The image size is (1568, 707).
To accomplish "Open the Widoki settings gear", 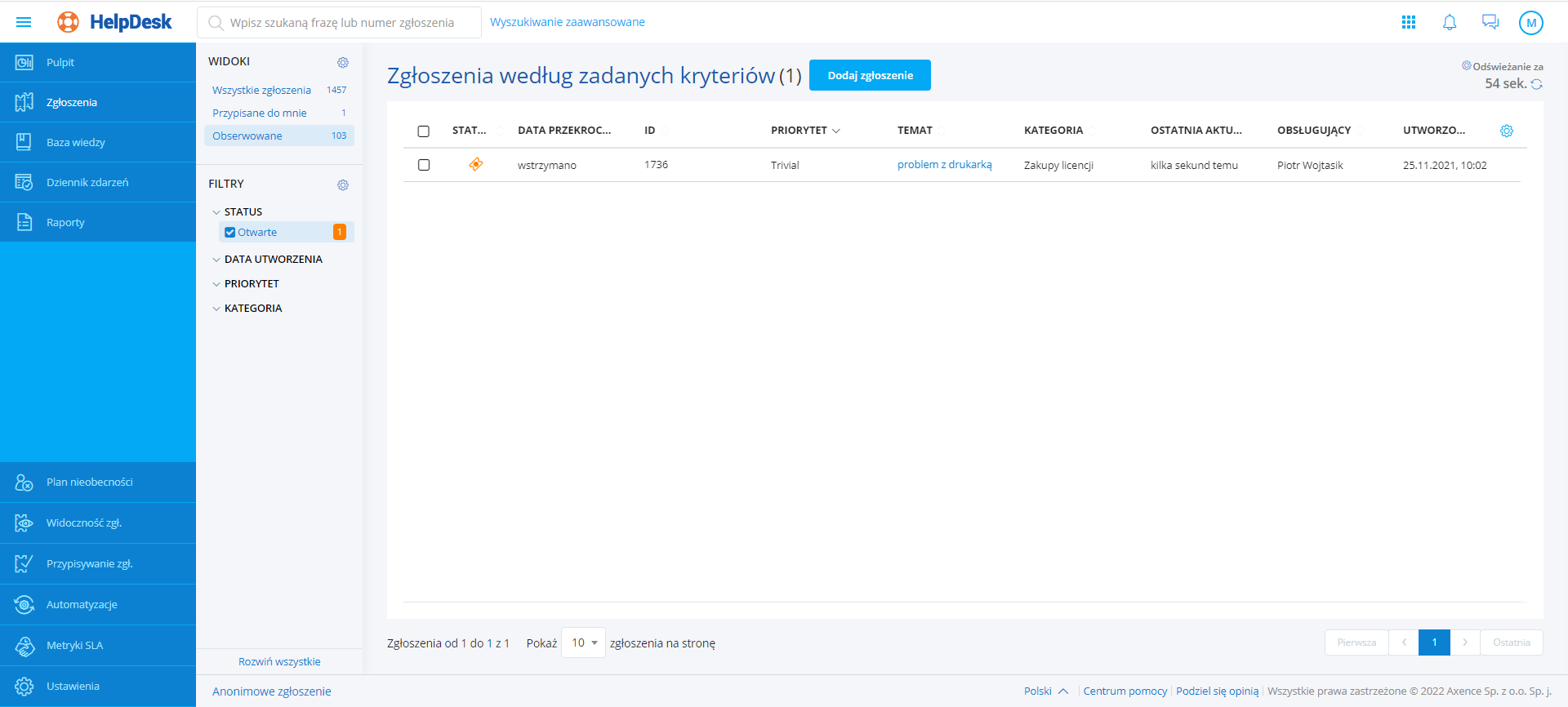I will [343, 63].
